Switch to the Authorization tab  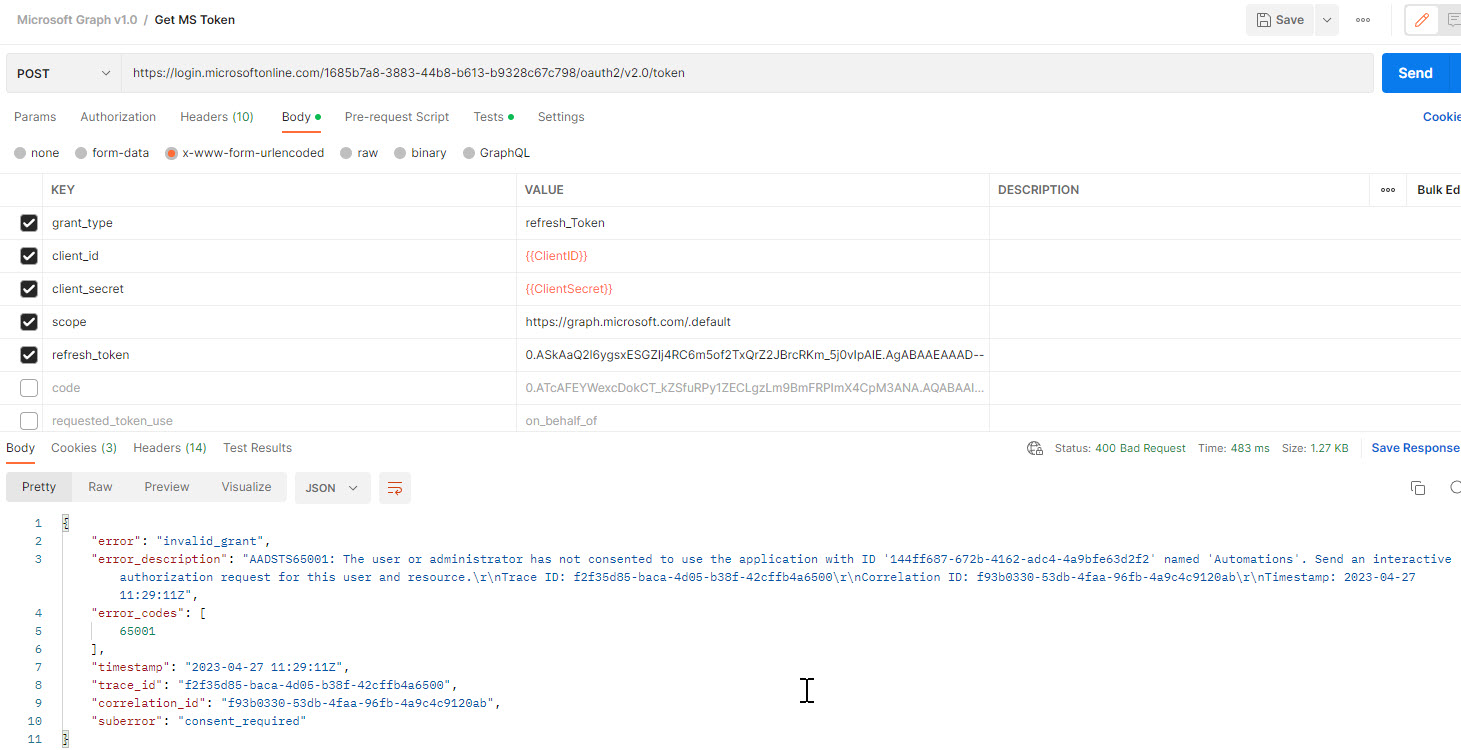pos(118,117)
